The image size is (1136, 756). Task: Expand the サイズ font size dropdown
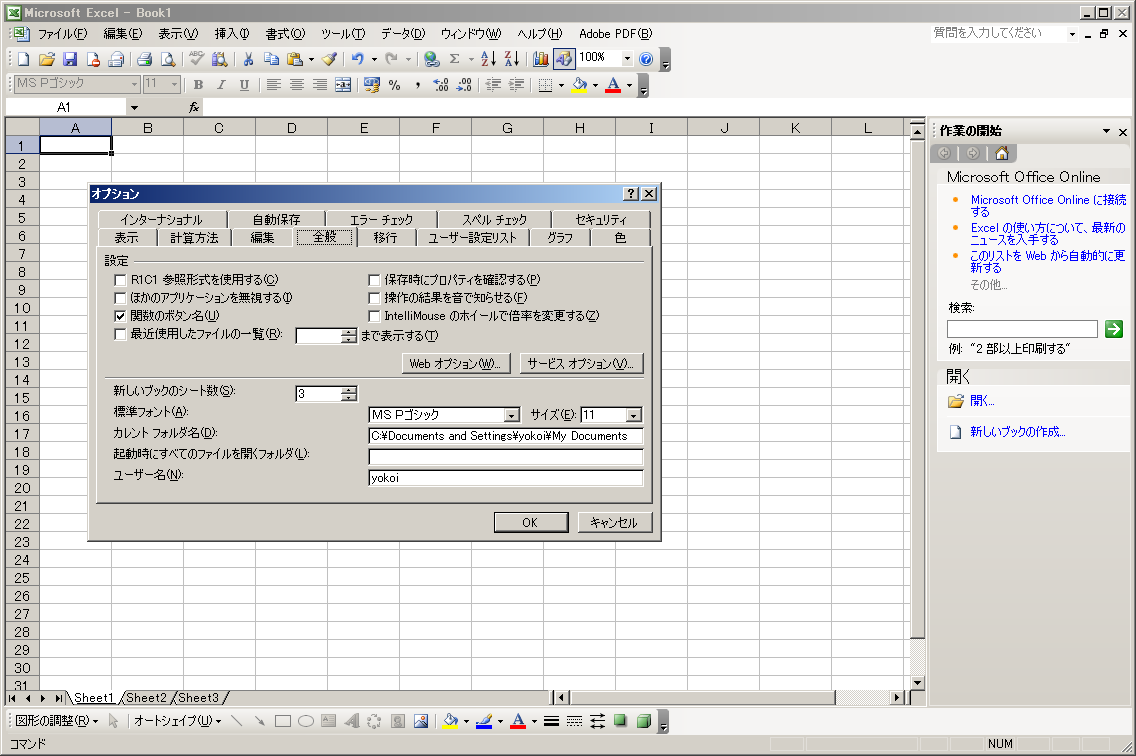633,415
